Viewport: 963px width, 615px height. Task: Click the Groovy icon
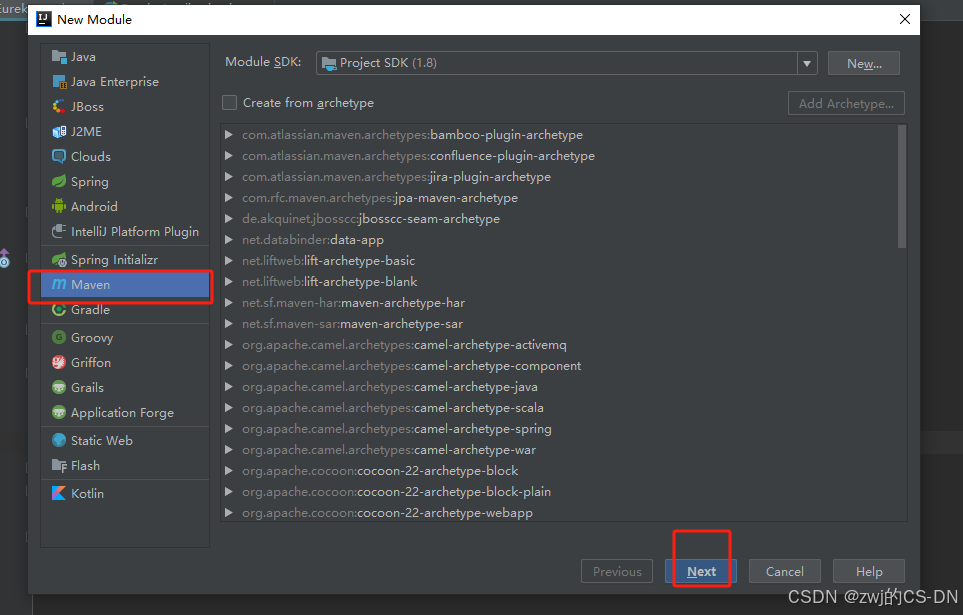pos(59,338)
